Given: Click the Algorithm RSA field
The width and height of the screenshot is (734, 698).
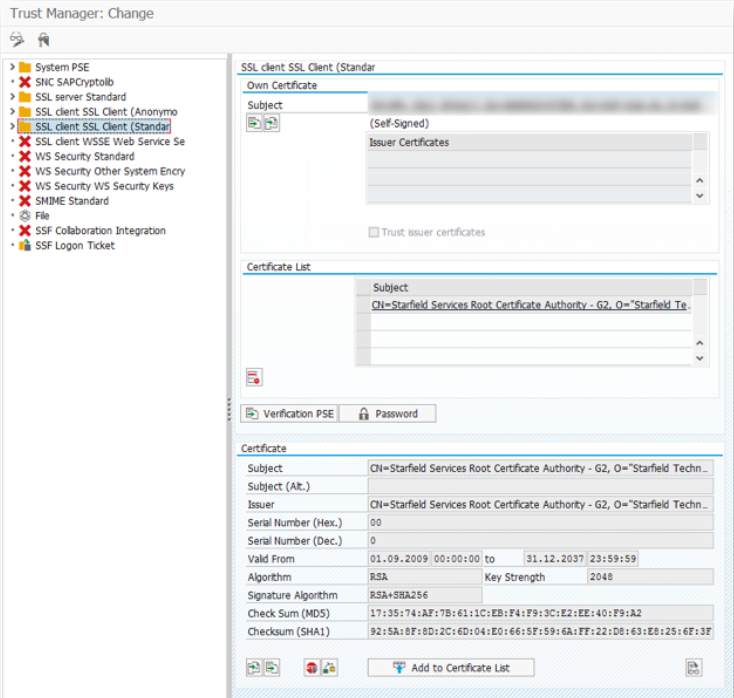Looking at the screenshot, I should coord(425,577).
